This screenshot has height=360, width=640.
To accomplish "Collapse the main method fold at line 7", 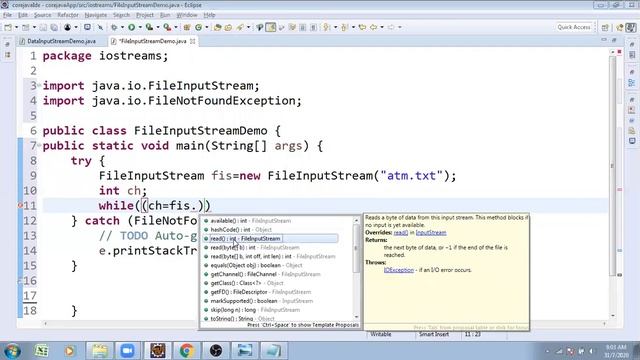I will coord(39,146).
